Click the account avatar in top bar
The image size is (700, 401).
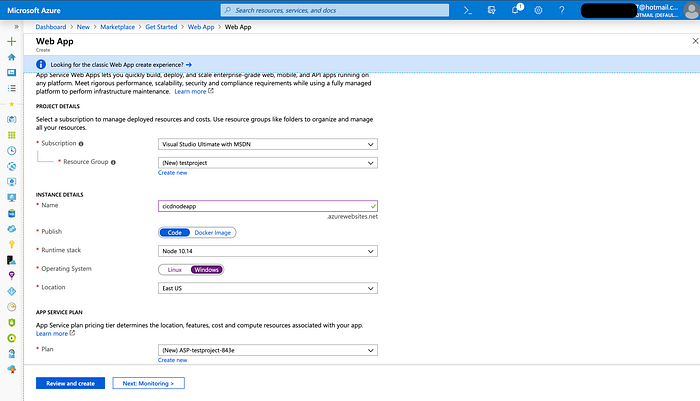[691, 10]
